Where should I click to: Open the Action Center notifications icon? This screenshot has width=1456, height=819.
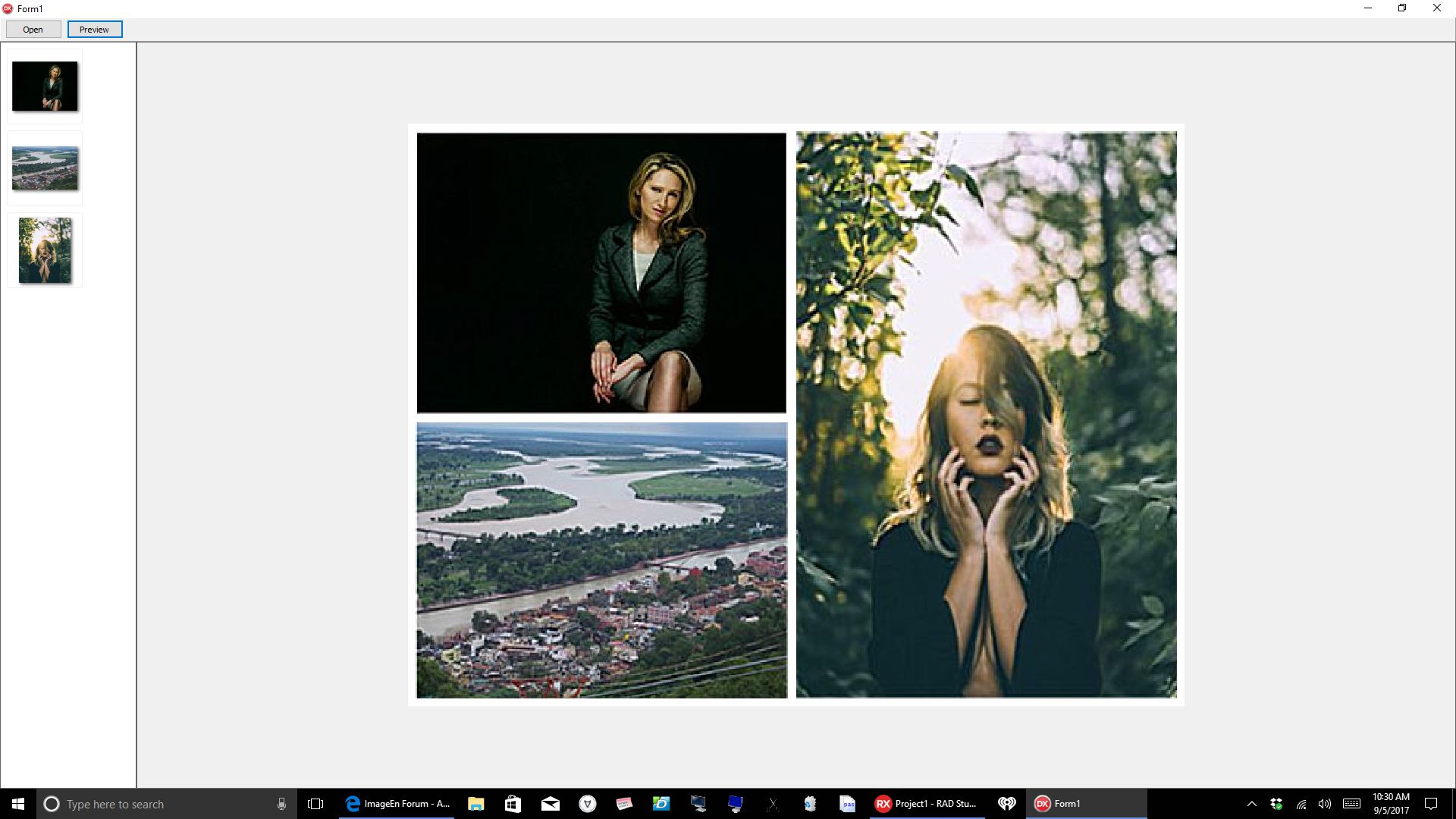[1431, 804]
